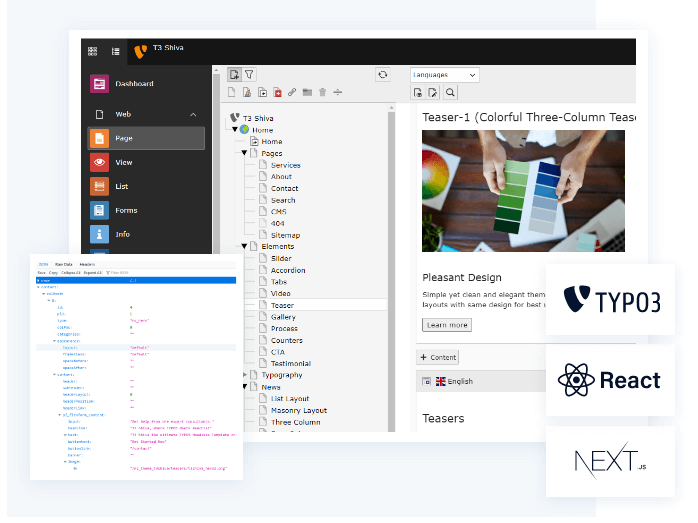Click the Learn more button
This screenshot has width=698, height=523.
(447, 325)
